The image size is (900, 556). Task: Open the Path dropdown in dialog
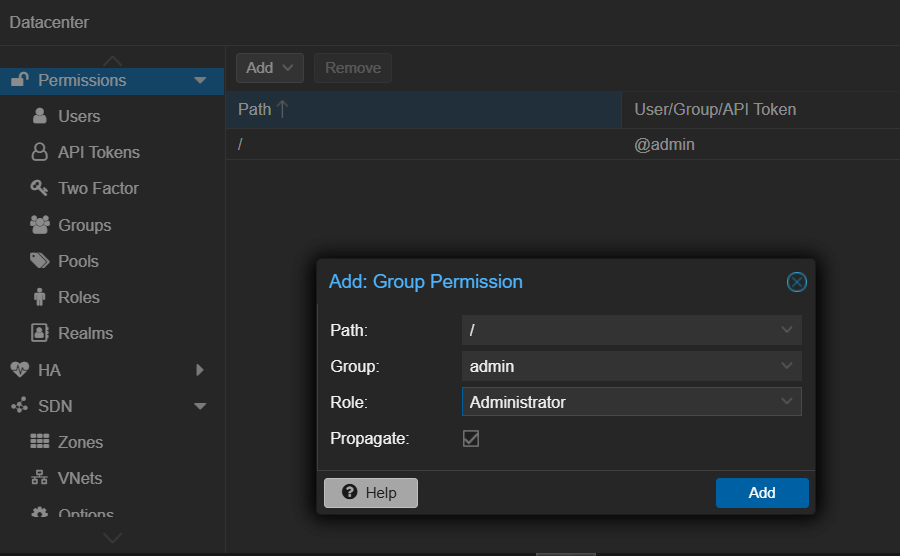click(786, 330)
